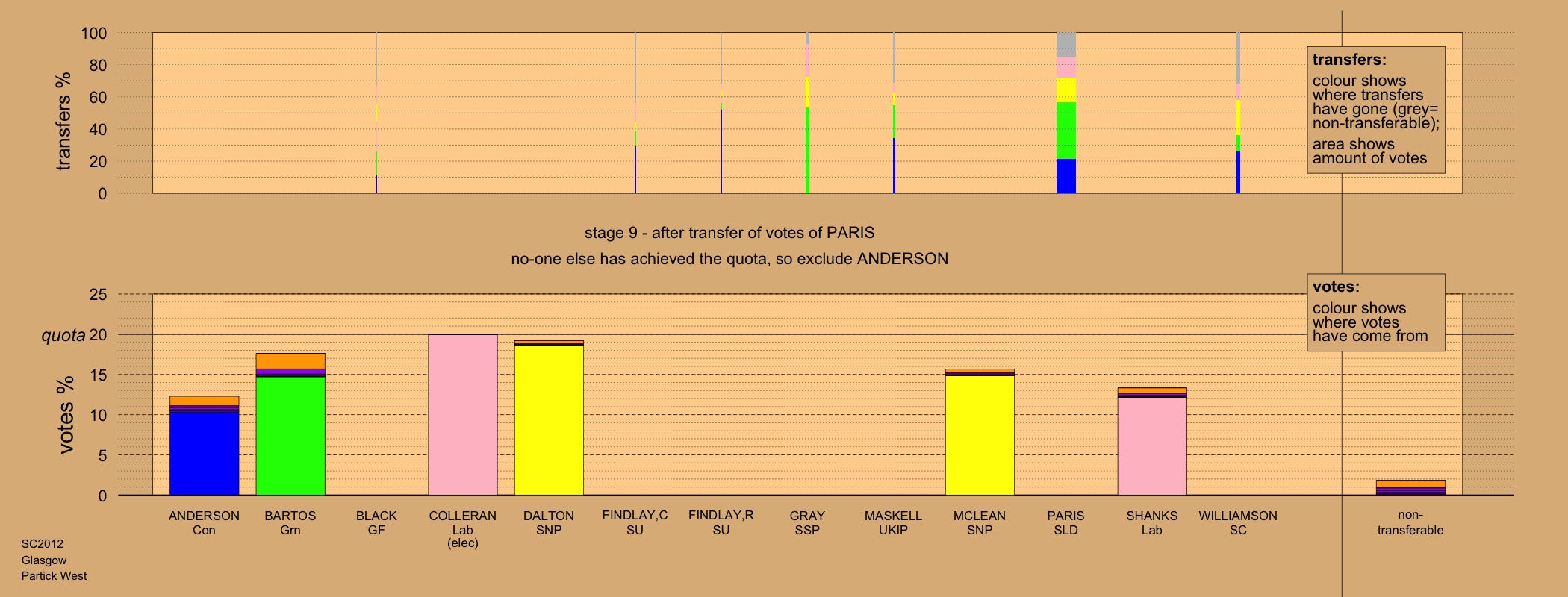The height and width of the screenshot is (597, 1568).
Task: Click DALTON's yellow vote bar
Action: pyautogui.click(x=549, y=419)
